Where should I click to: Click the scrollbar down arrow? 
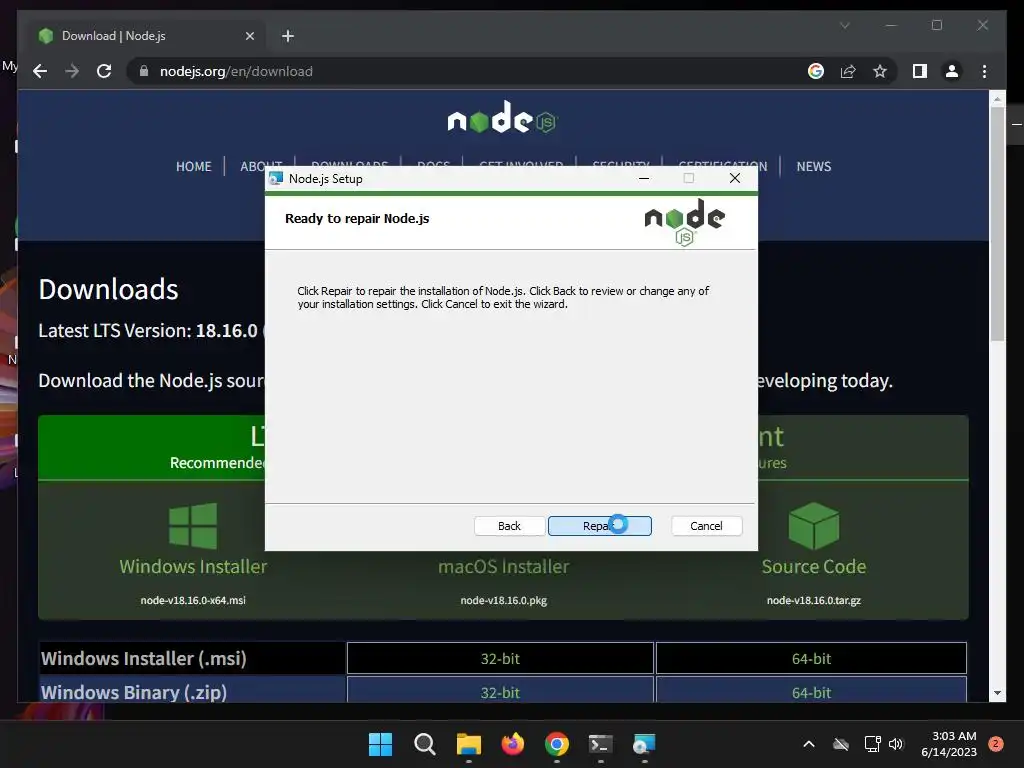click(997, 693)
